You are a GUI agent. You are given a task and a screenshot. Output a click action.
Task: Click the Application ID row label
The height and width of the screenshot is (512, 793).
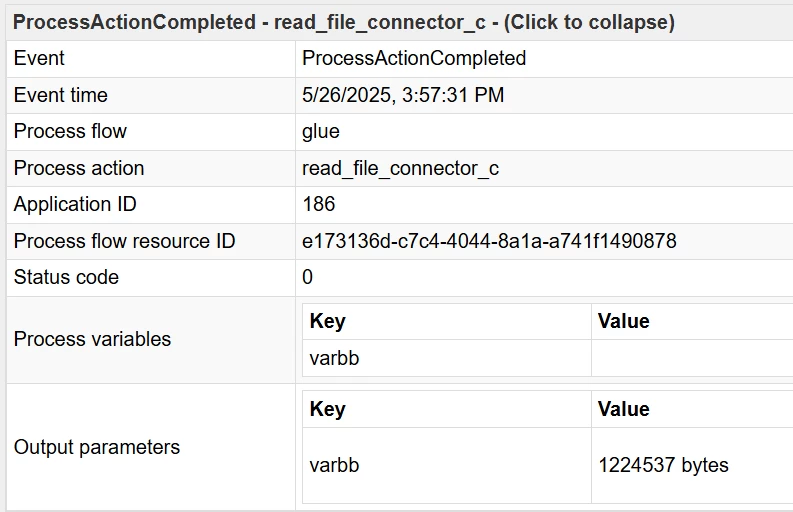75,204
